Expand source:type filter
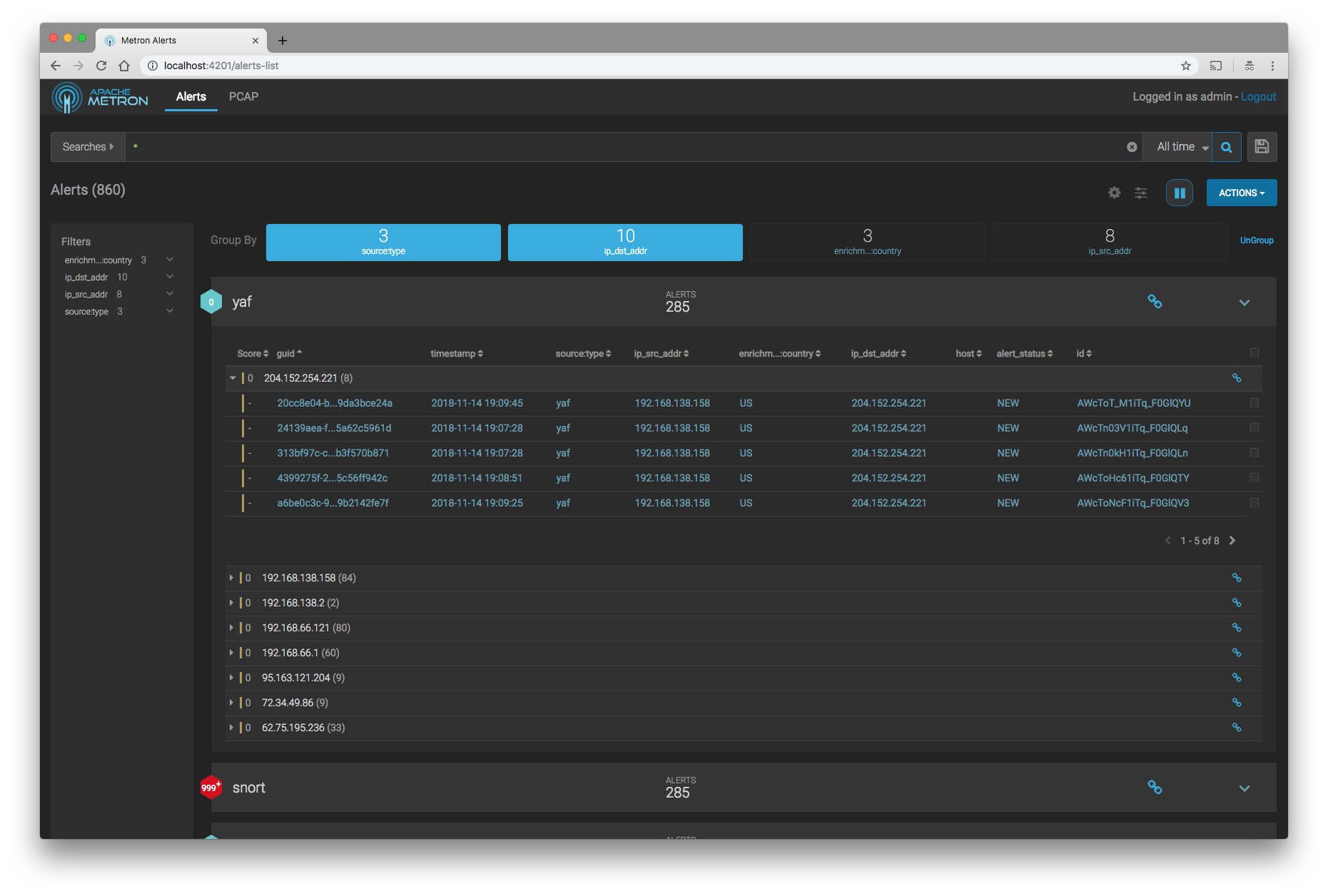 [x=170, y=311]
